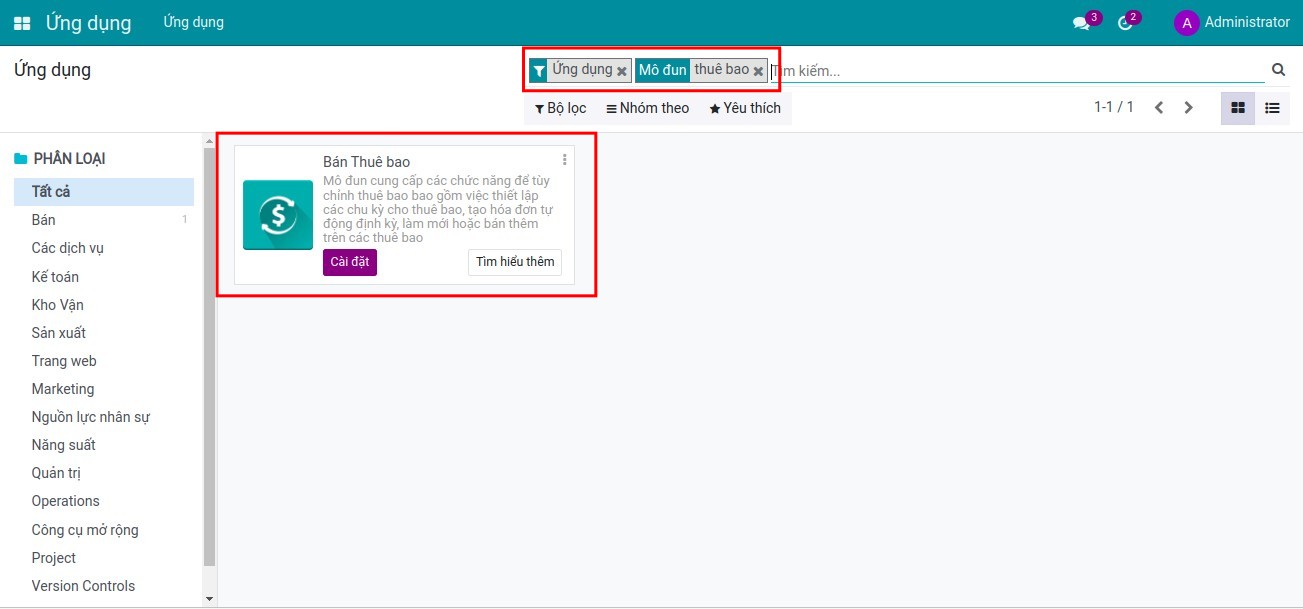The image size is (1303, 609).
Task: Open the activities clock icon
Action: click(x=1125, y=23)
